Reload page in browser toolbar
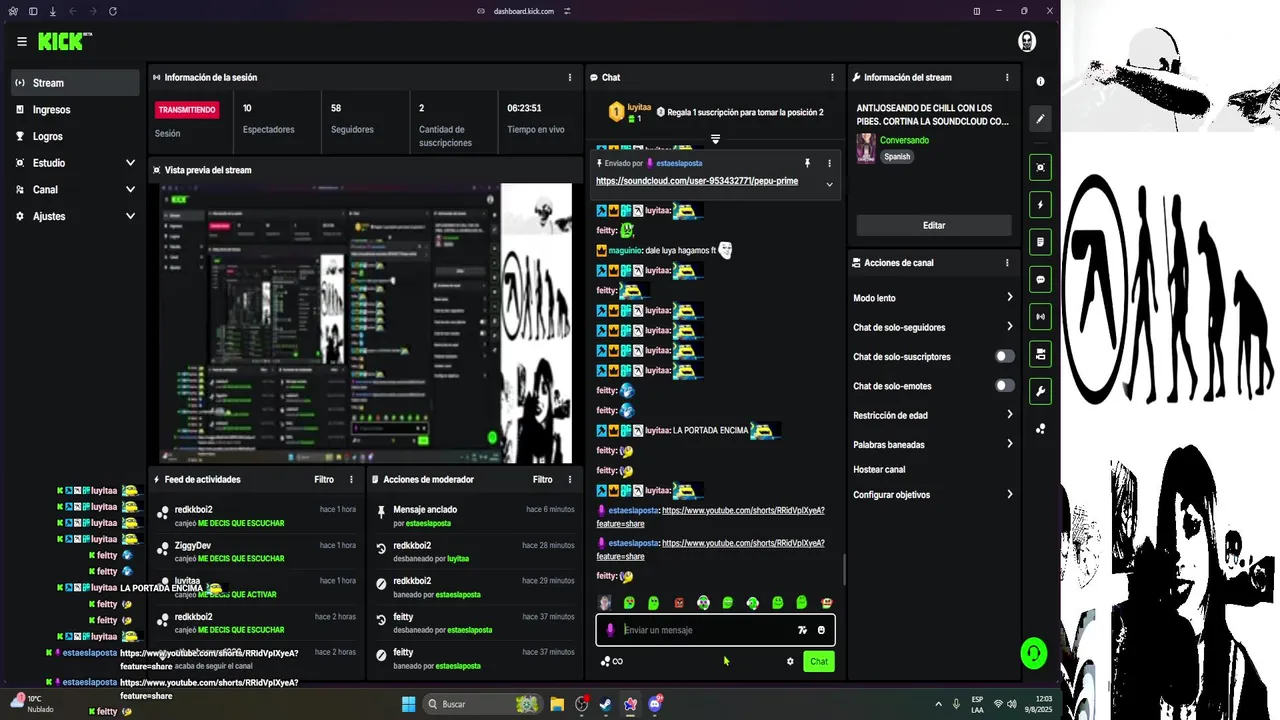The image size is (1280, 720). point(112,11)
